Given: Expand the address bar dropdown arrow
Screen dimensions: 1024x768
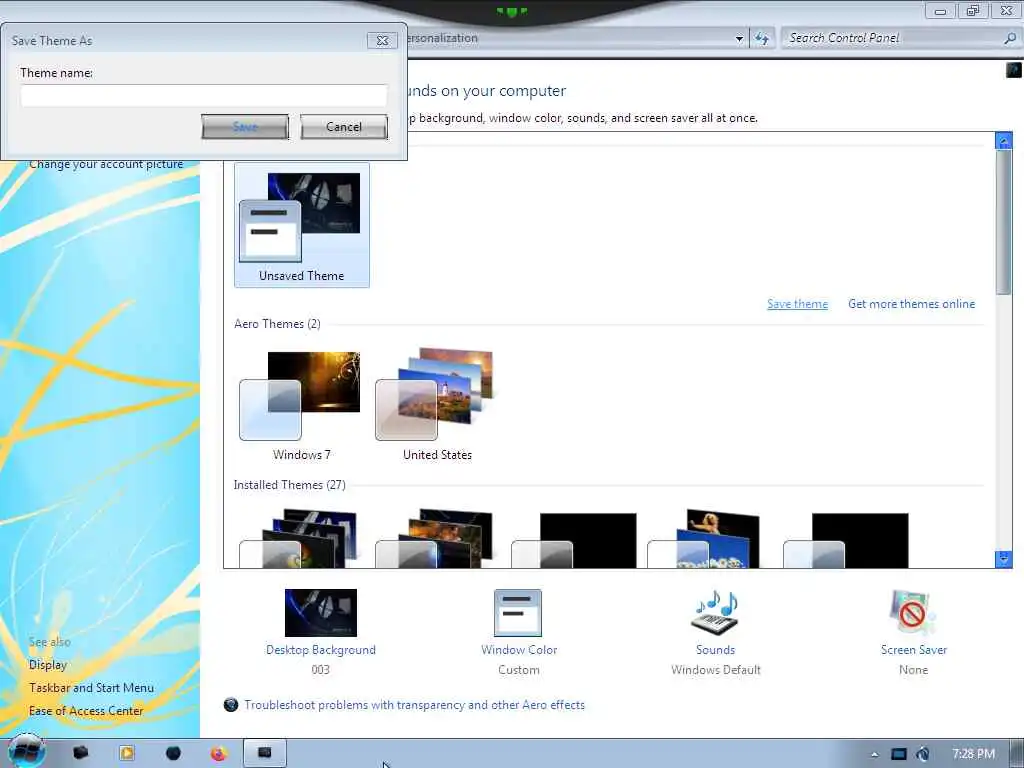Looking at the screenshot, I should pyautogui.click(x=739, y=39).
